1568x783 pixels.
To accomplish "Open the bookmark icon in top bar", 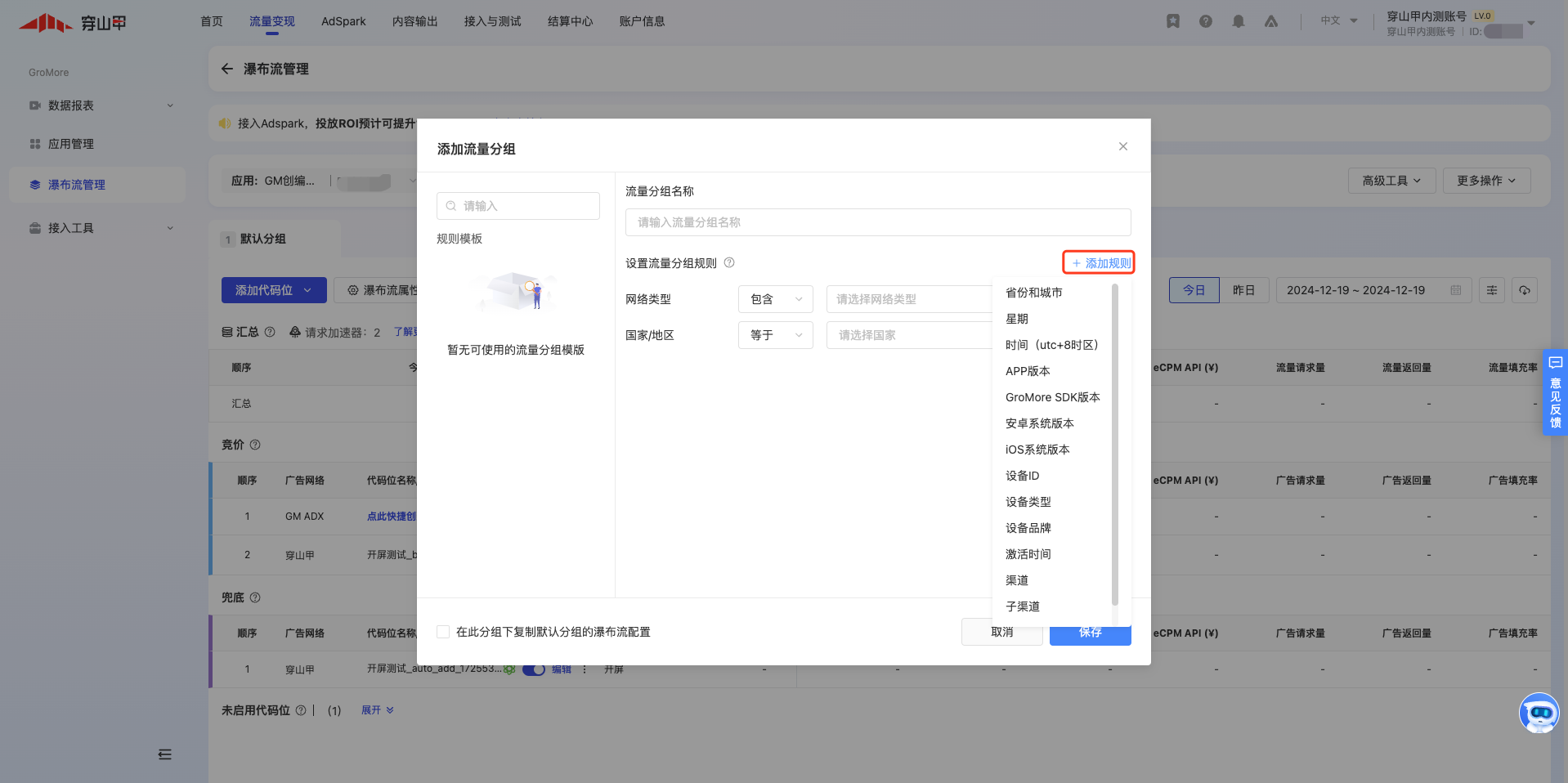I will 1173,21.
